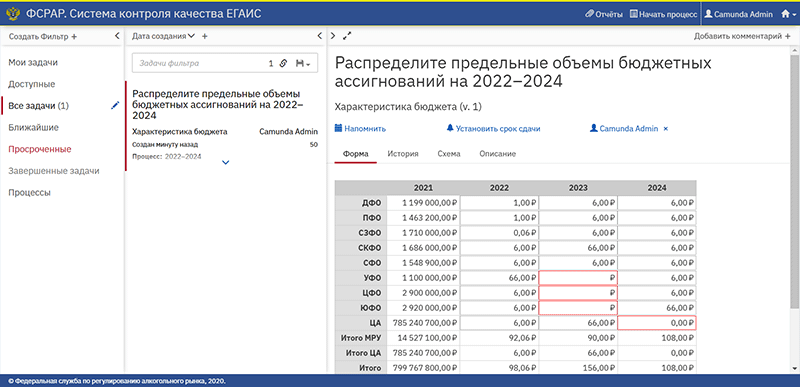Click the vertical scrollbar of task view

point(795,182)
